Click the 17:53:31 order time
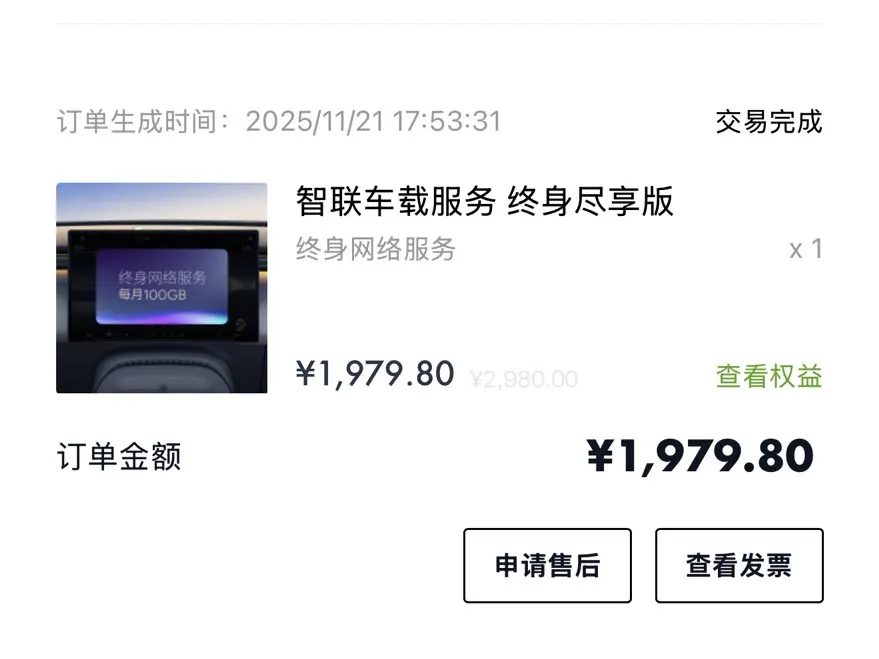Screen dimensions: 879x659 click(x=447, y=122)
